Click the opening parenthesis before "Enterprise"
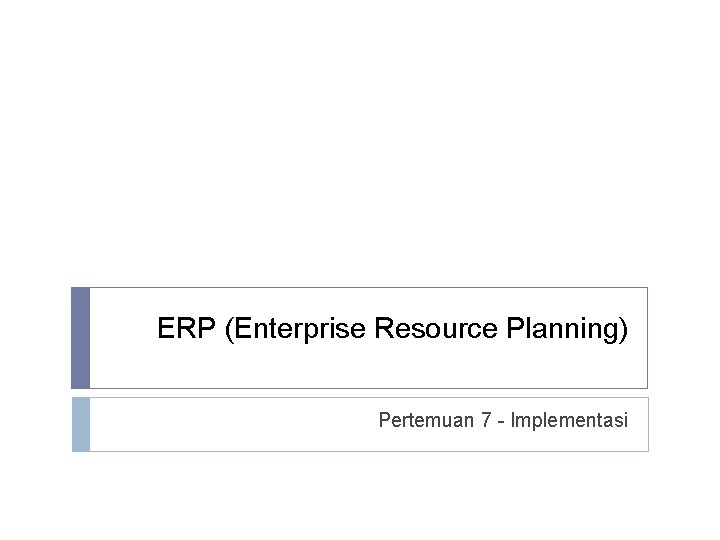Viewport: 720px width, 540px height. (x=231, y=329)
